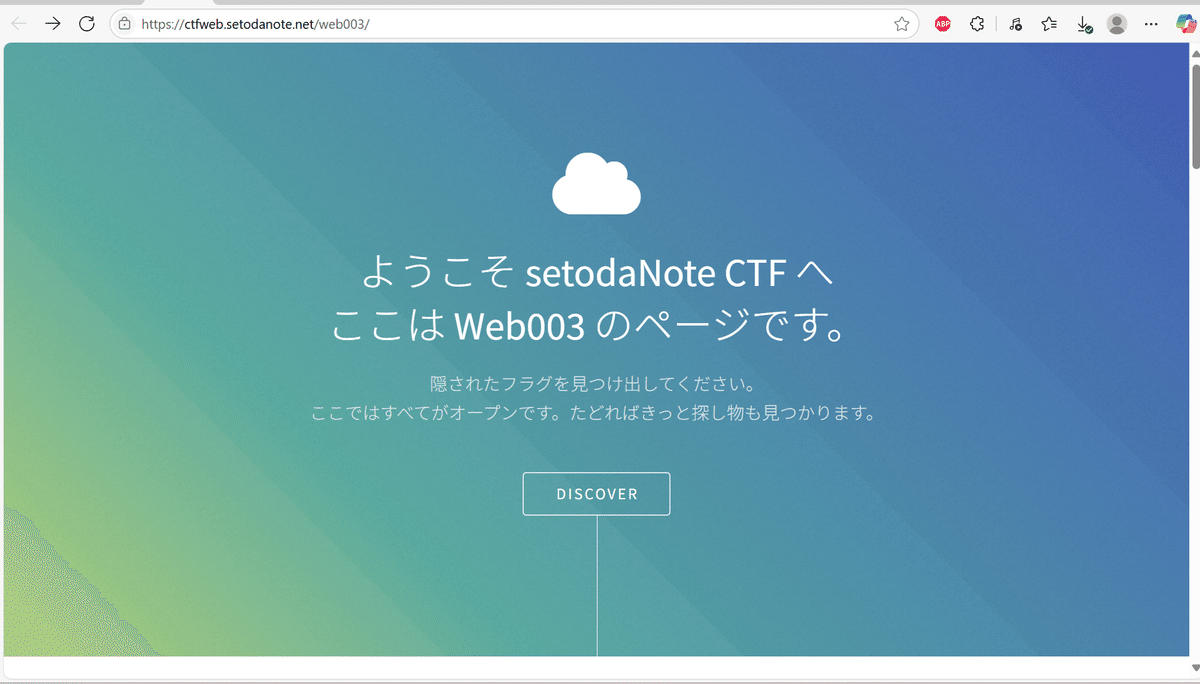This screenshot has width=1200, height=684.
Task: Open the AdBlock Plus extension
Action: coord(941,23)
